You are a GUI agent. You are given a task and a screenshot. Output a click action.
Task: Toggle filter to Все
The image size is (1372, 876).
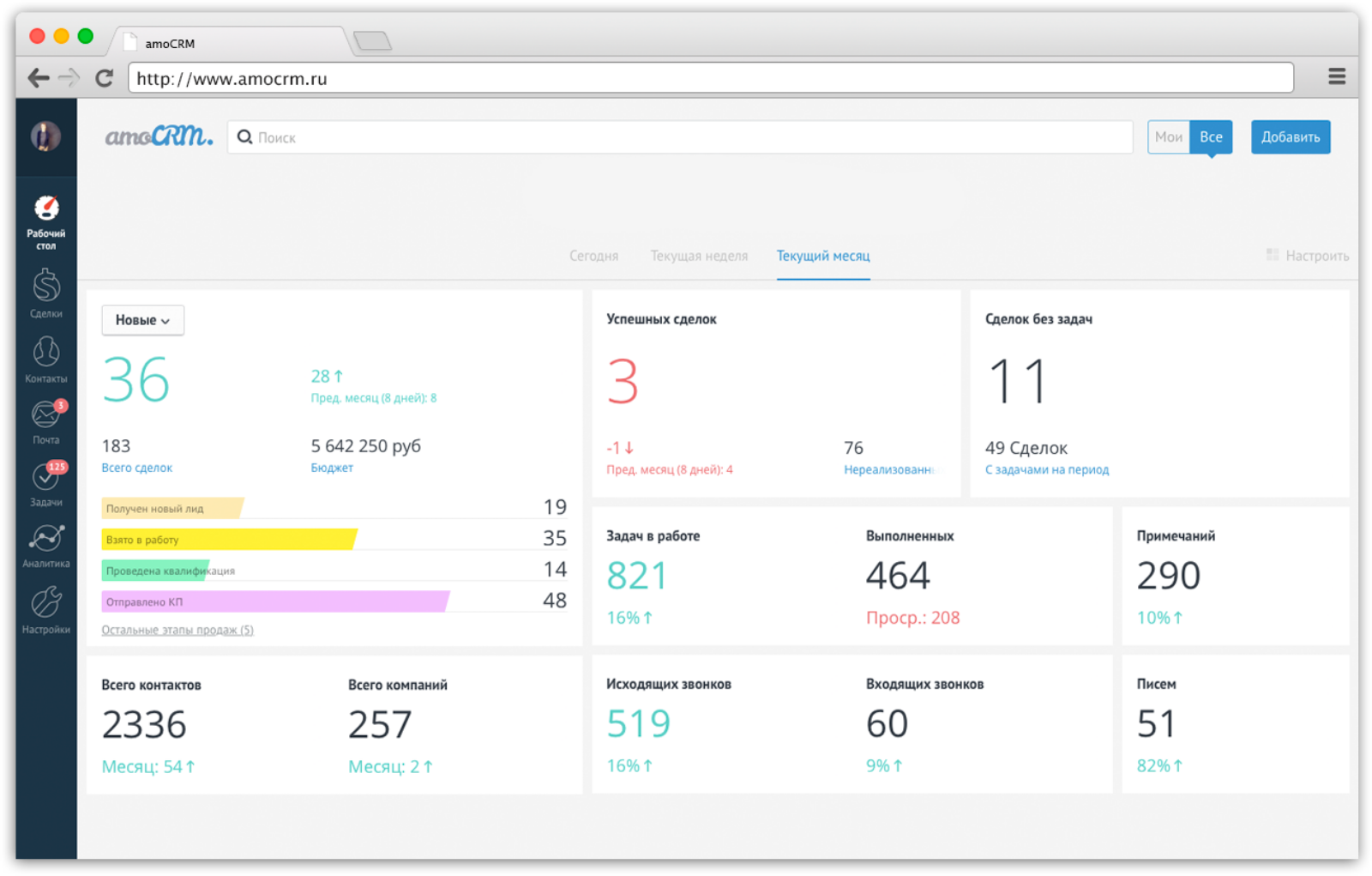(x=1211, y=137)
